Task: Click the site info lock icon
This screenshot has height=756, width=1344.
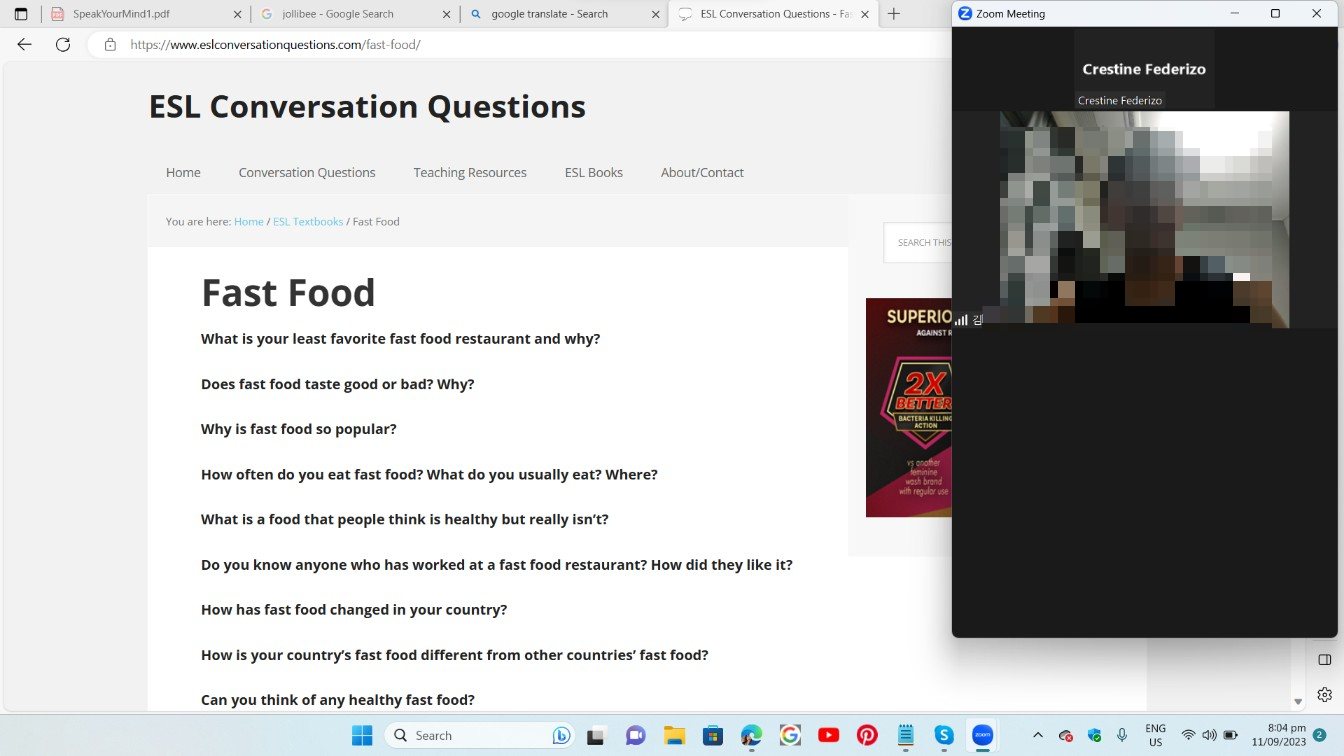Action: coord(110,44)
